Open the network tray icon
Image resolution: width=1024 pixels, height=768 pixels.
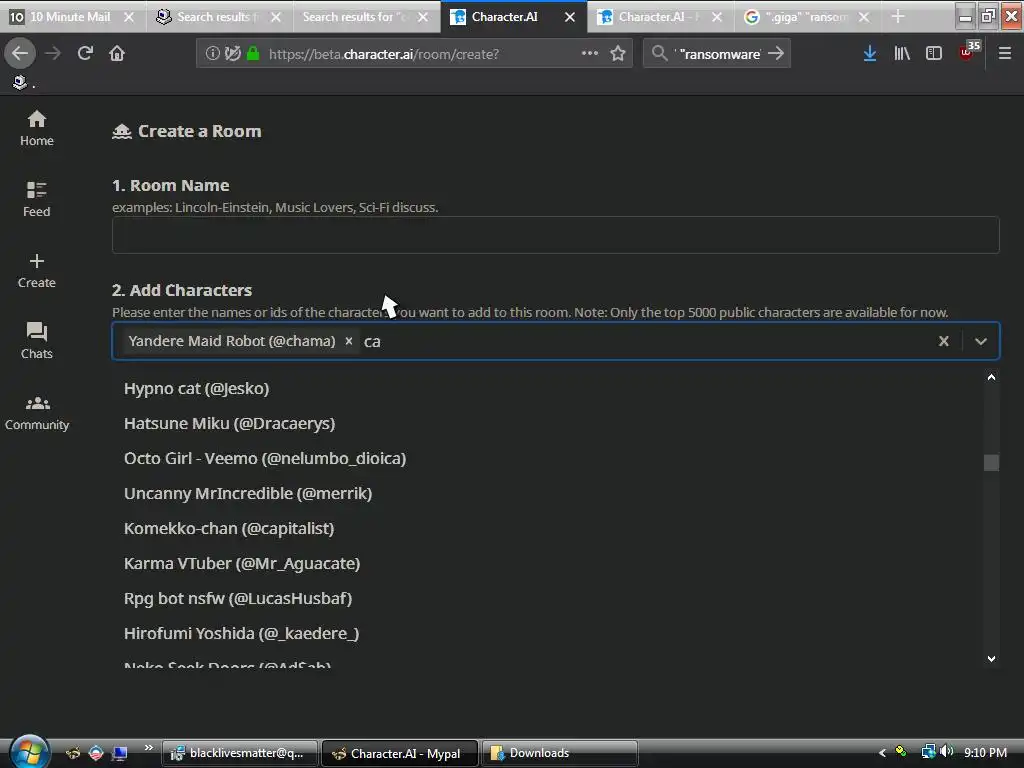click(x=928, y=752)
